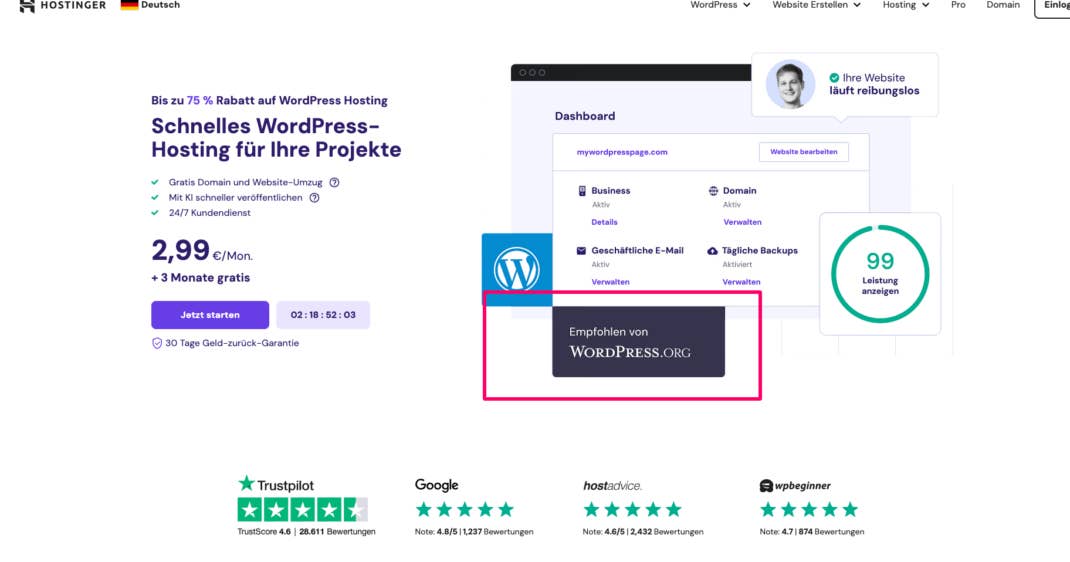
Task: Click the Website bearbeiten button
Action: [x=803, y=152]
